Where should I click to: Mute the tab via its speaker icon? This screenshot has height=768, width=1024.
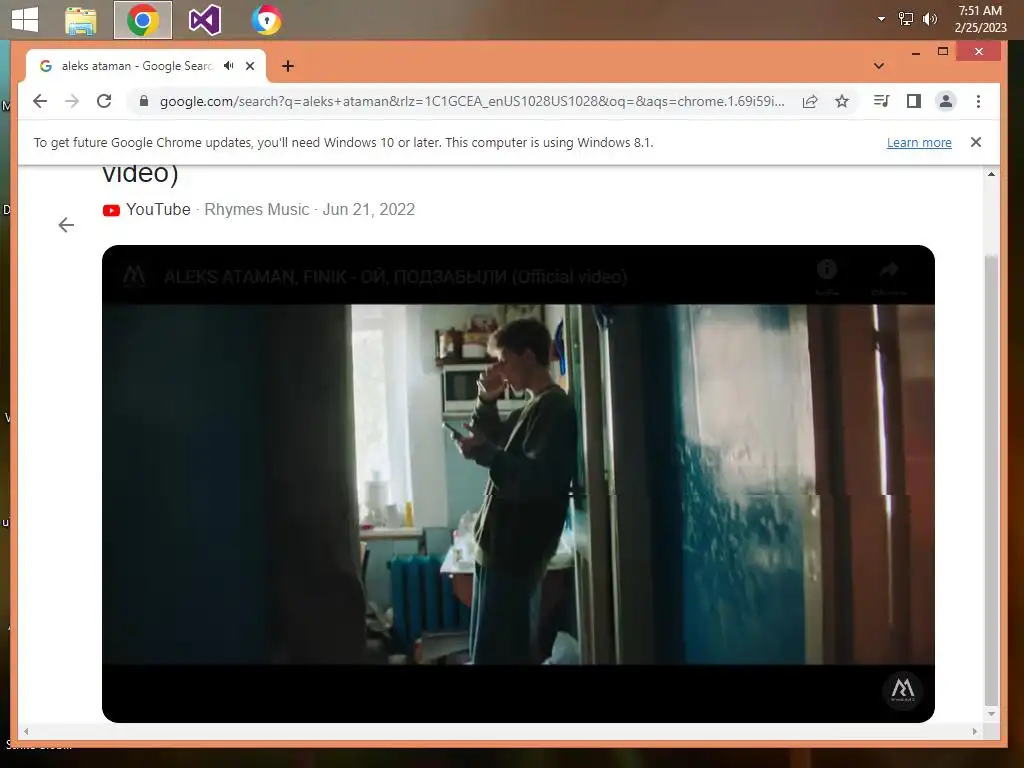click(229, 66)
